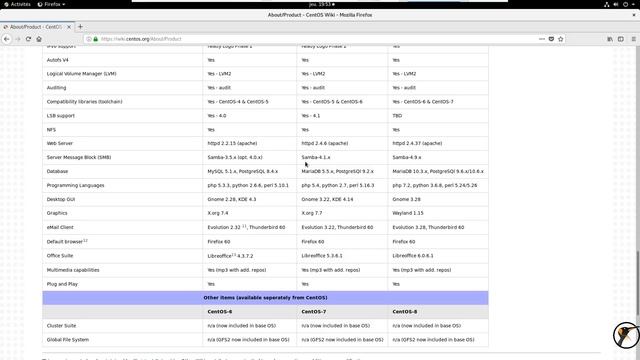Click 'TBD' in LSB support row
Viewport: 640px width, 360px height.
397,116
